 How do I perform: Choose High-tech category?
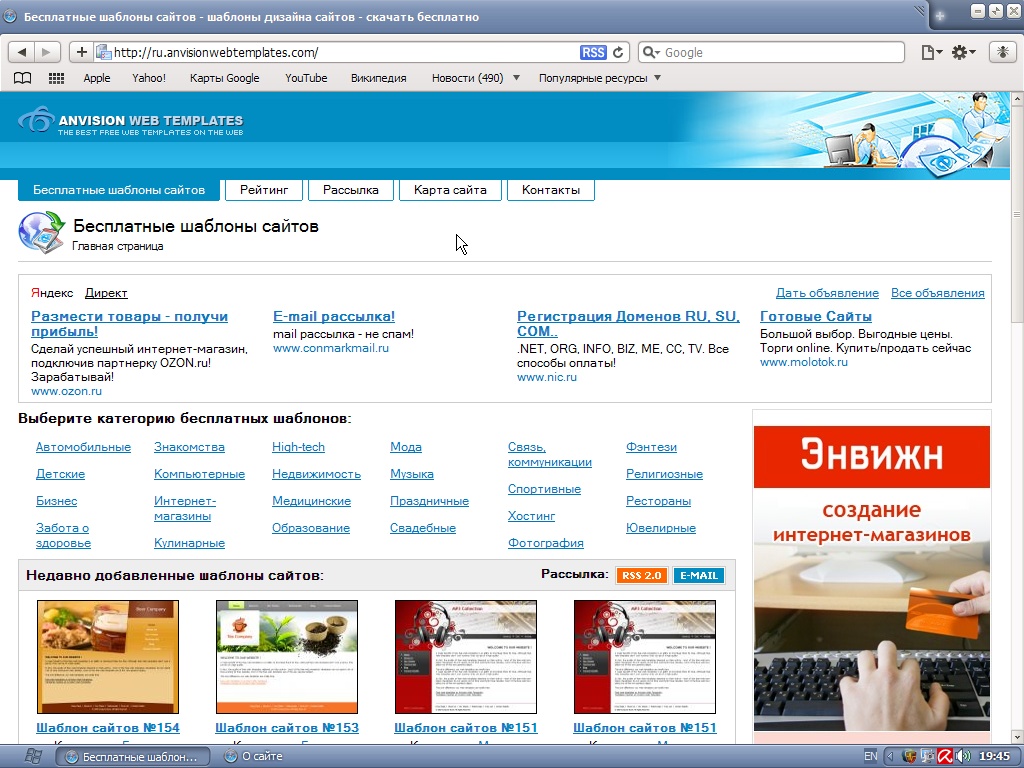click(298, 447)
